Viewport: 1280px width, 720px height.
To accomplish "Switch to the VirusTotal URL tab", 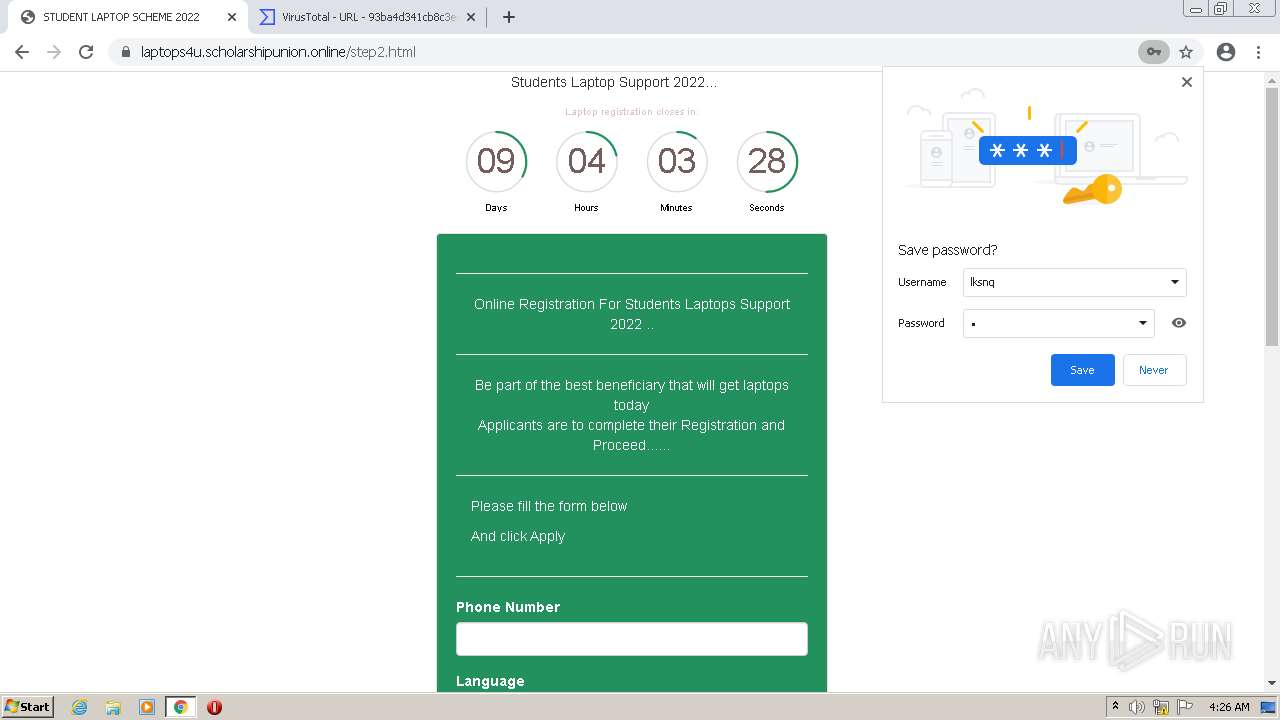I will [366, 17].
